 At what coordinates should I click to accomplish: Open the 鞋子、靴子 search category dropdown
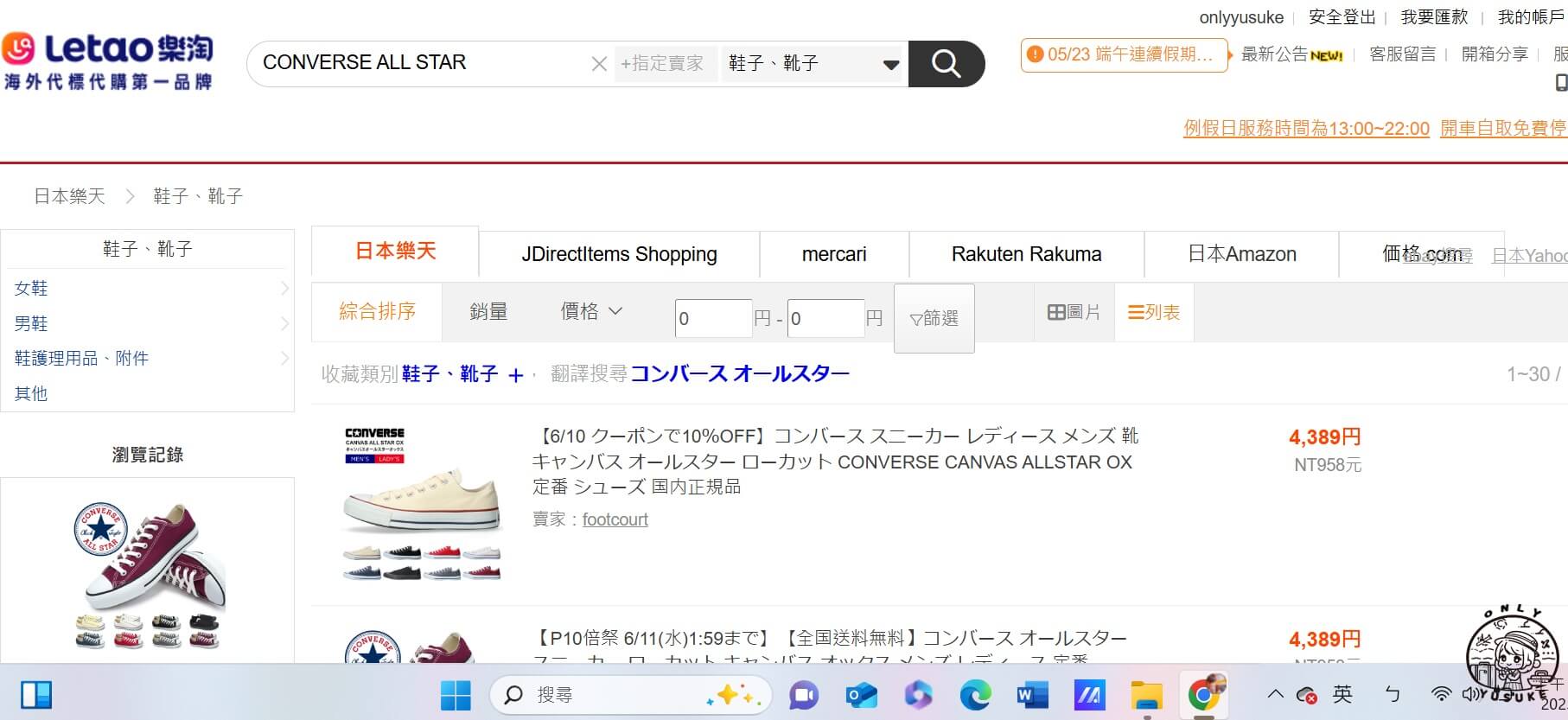[x=813, y=64]
